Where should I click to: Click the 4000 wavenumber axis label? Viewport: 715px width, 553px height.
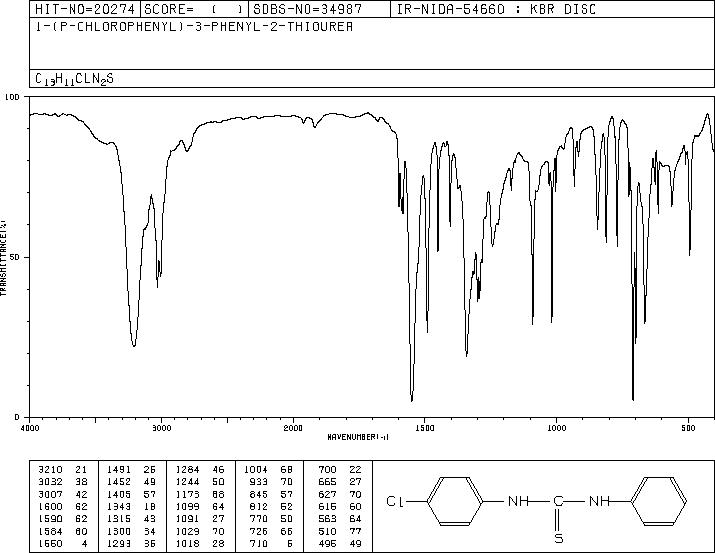click(30, 428)
